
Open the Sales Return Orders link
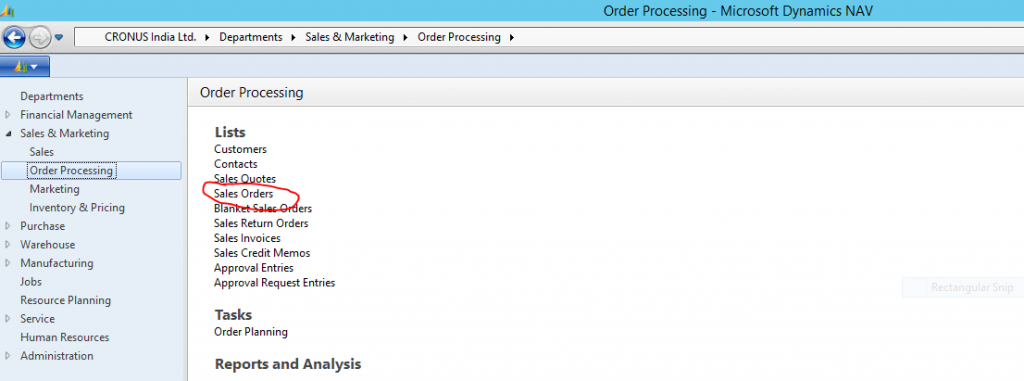click(x=261, y=224)
